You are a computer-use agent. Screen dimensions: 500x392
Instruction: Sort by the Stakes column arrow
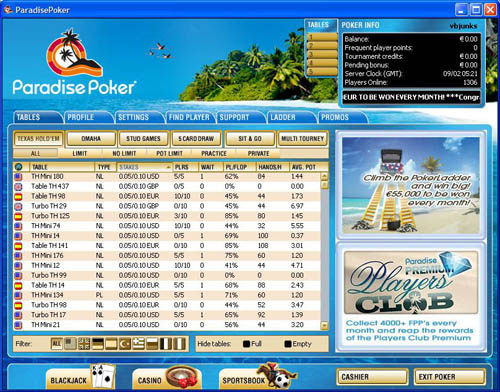coord(168,167)
